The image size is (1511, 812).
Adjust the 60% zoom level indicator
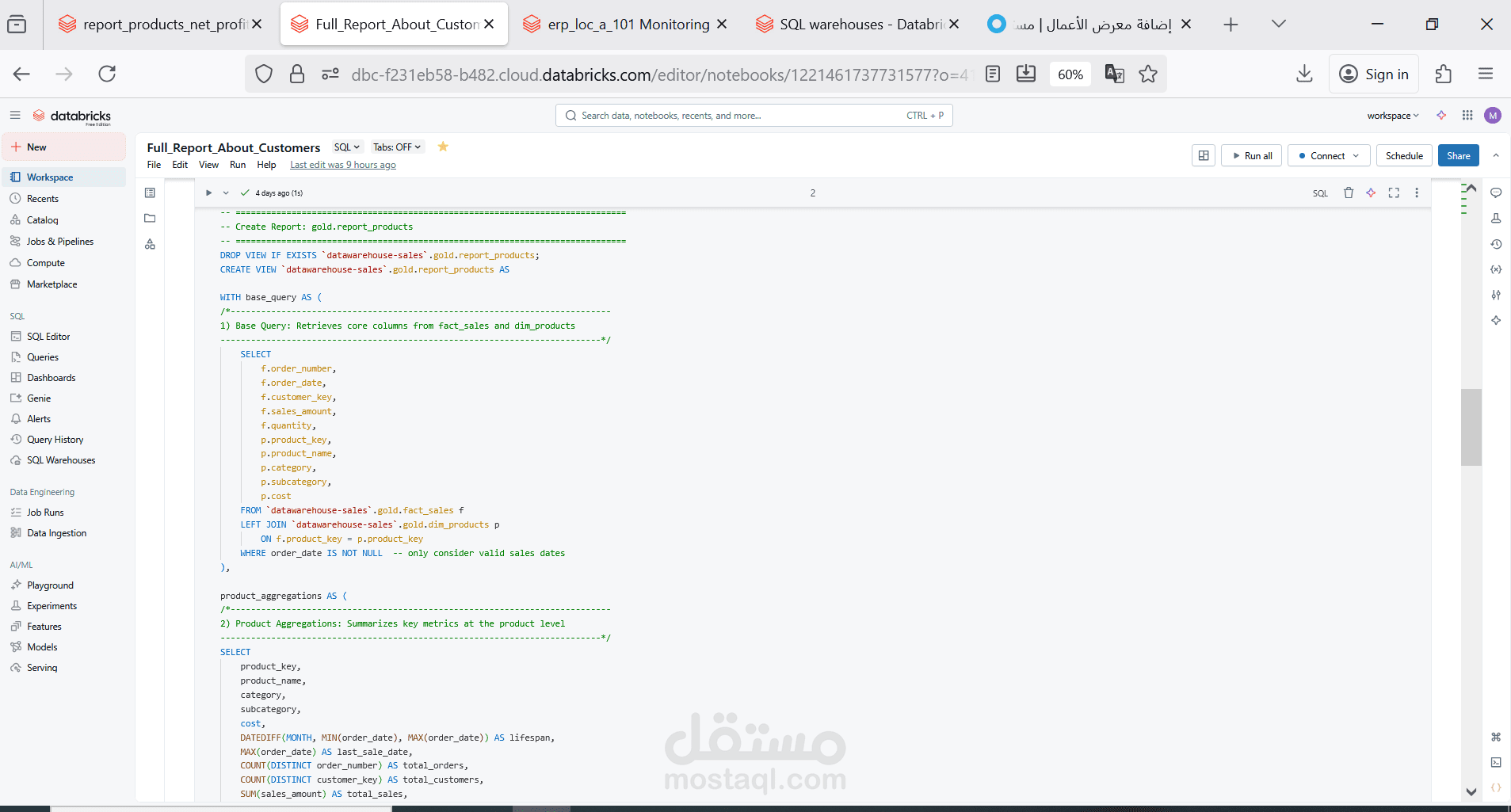pos(1070,74)
